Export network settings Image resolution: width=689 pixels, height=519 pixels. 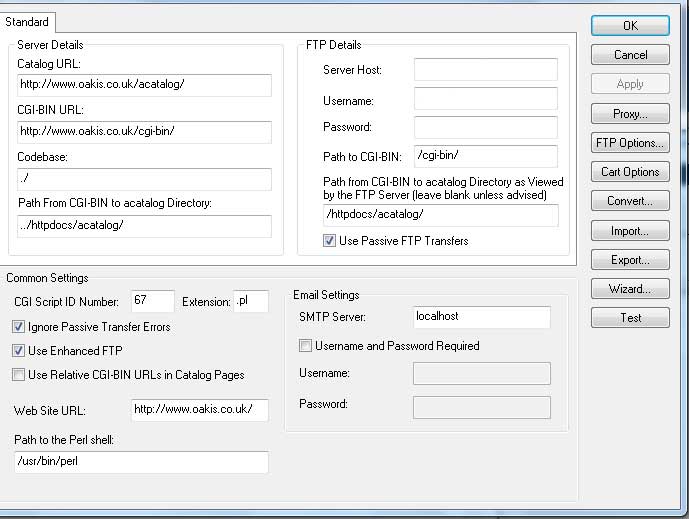[629, 260]
